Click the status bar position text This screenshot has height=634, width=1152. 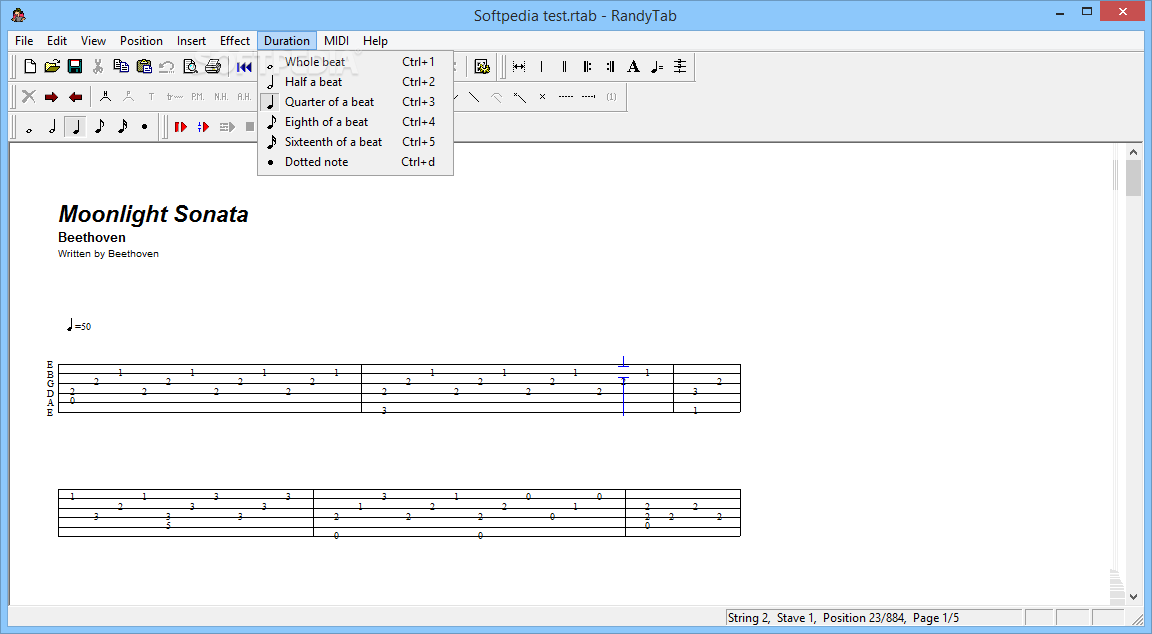tap(843, 618)
